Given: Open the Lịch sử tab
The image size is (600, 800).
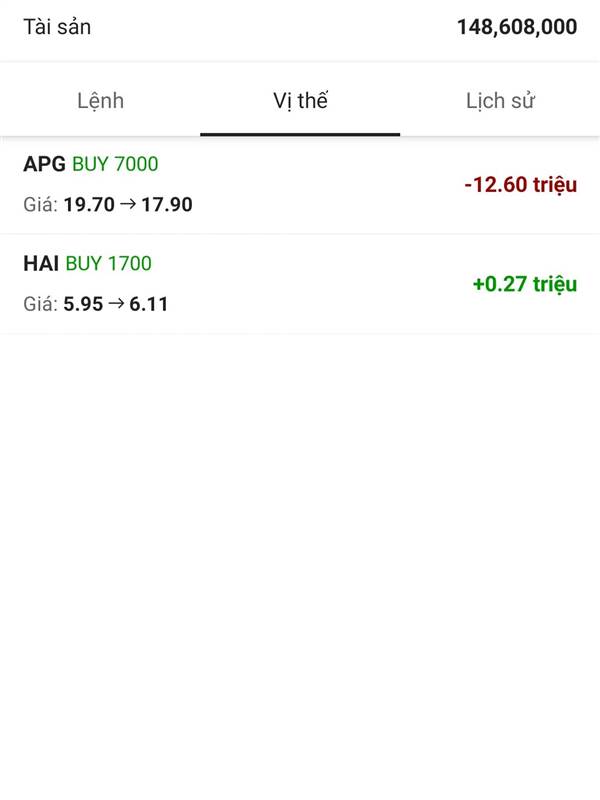Looking at the screenshot, I should [x=500, y=101].
